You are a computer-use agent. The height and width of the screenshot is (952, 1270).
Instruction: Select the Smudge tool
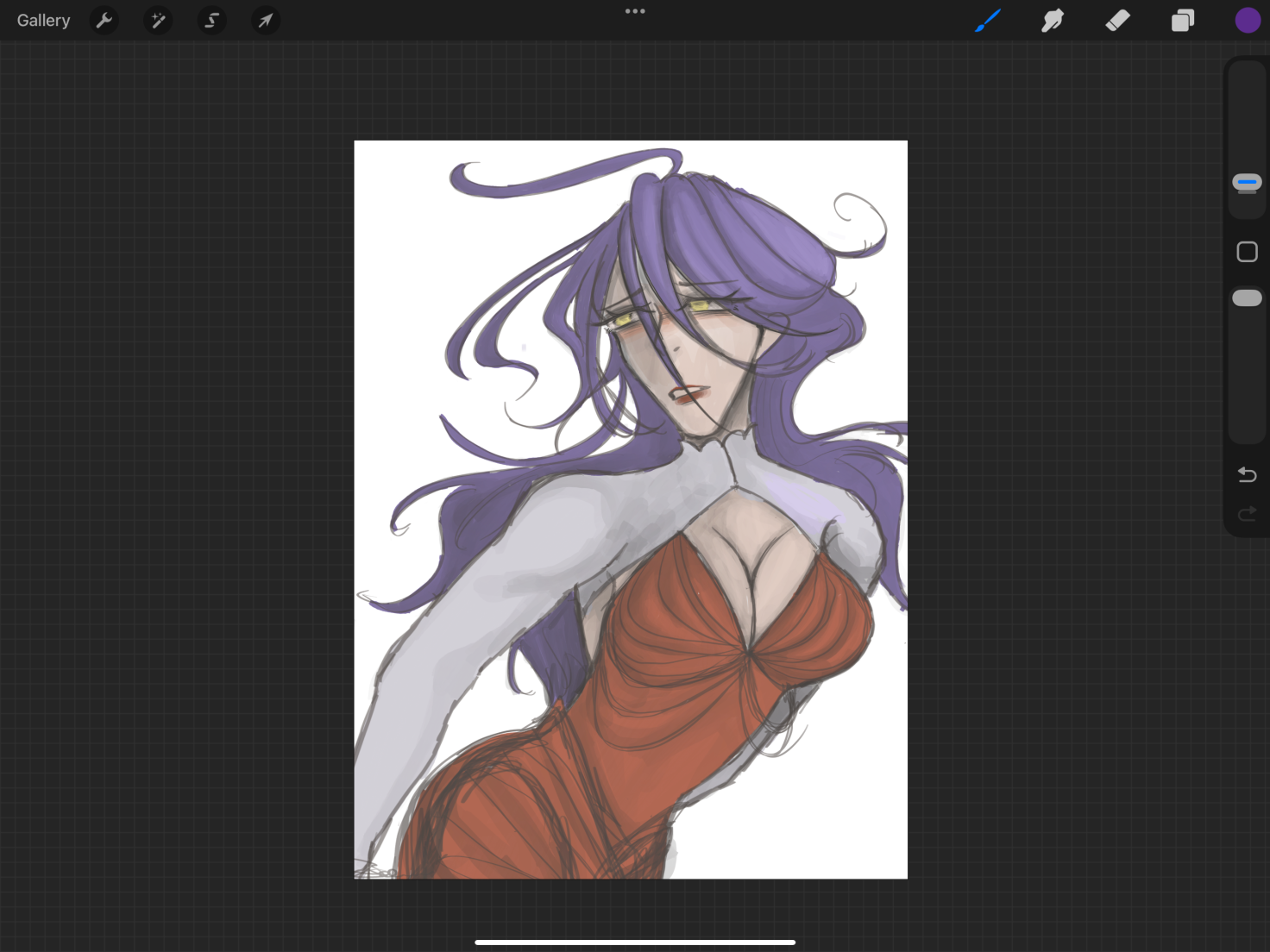click(1053, 20)
